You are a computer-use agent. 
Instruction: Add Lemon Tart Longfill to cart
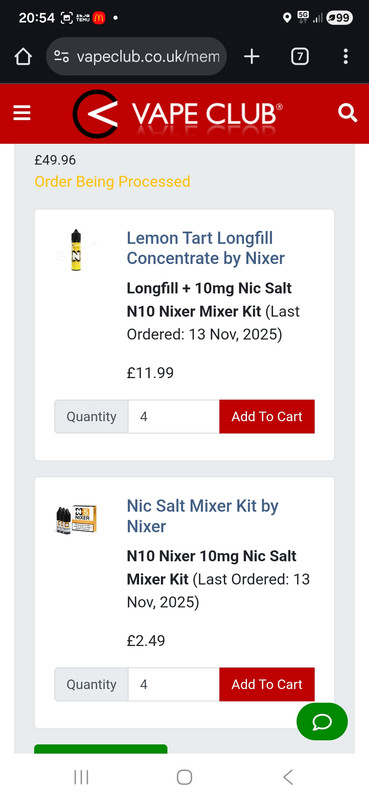coord(267,417)
